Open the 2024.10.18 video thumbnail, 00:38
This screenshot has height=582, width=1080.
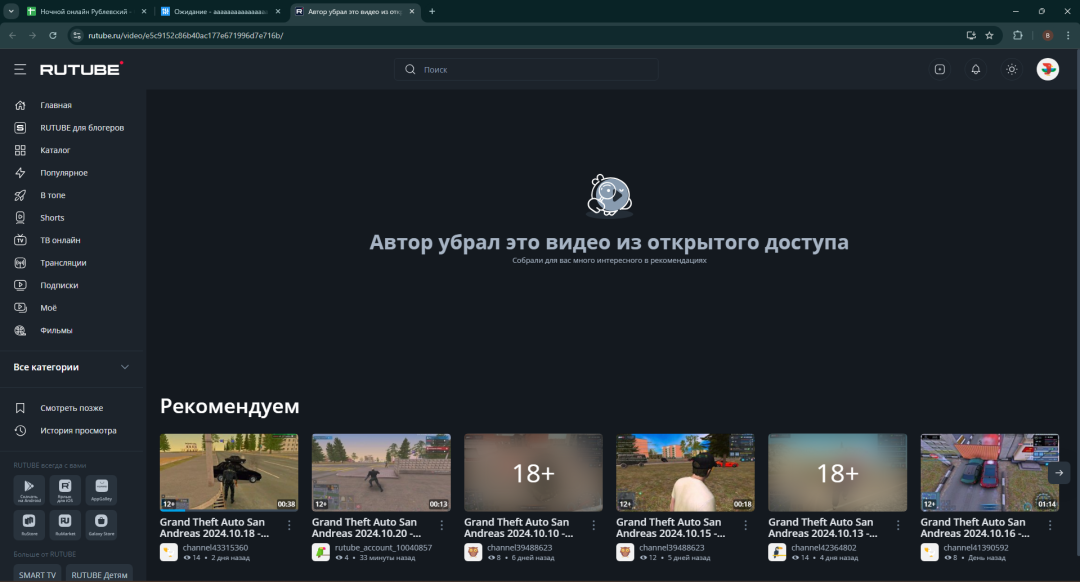229,472
